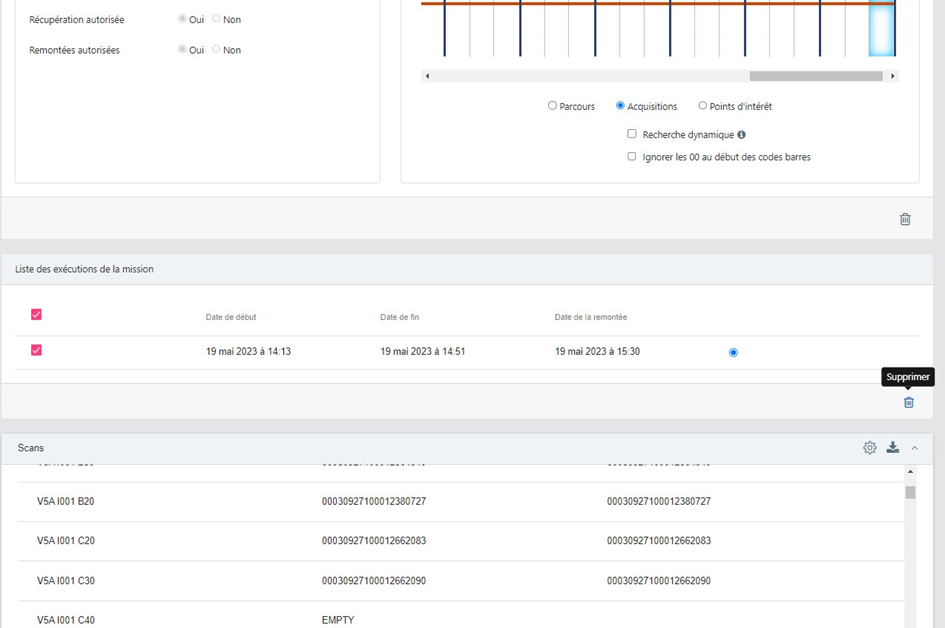Enable Ignorer les 00 au début checkbox
The height and width of the screenshot is (628, 945).
(x=632, y=156)
